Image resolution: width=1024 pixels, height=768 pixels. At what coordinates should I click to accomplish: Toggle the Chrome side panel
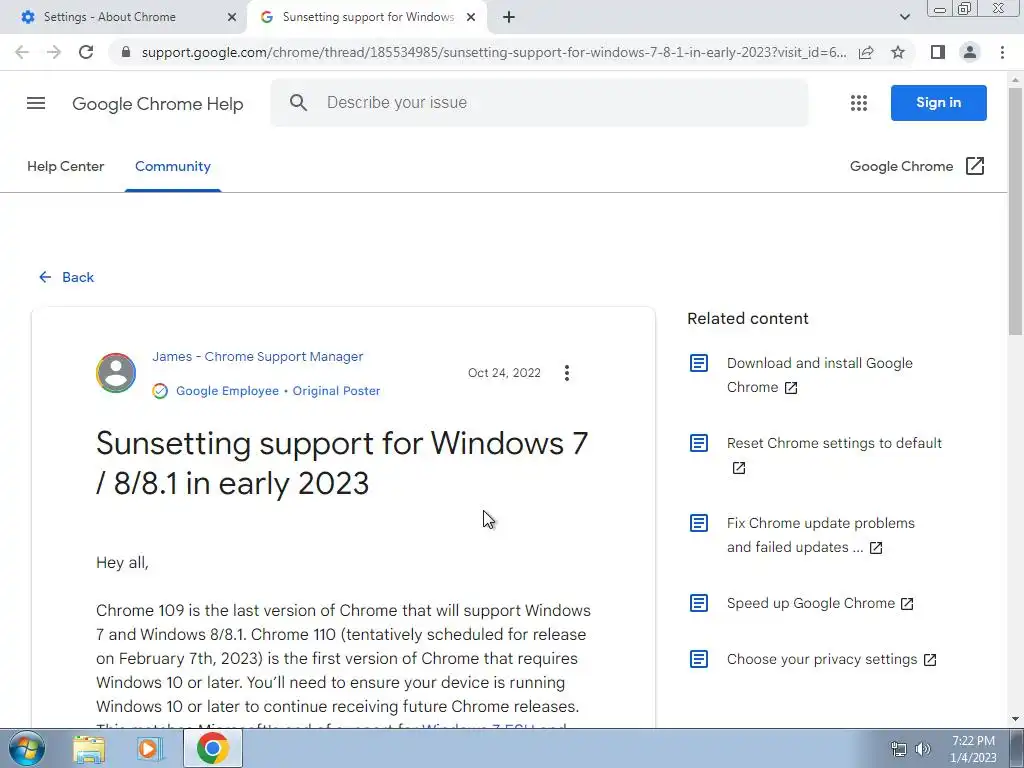938,52
